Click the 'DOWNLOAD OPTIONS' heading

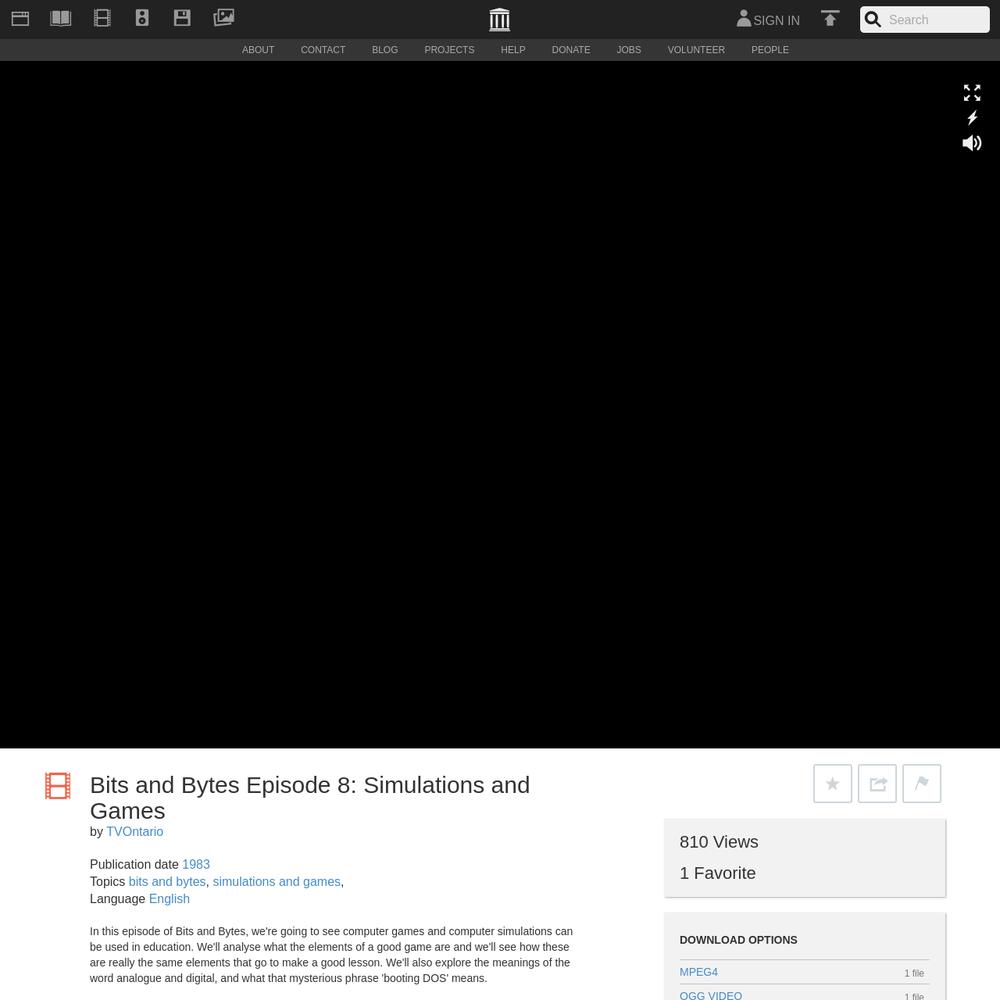(739, 940)
